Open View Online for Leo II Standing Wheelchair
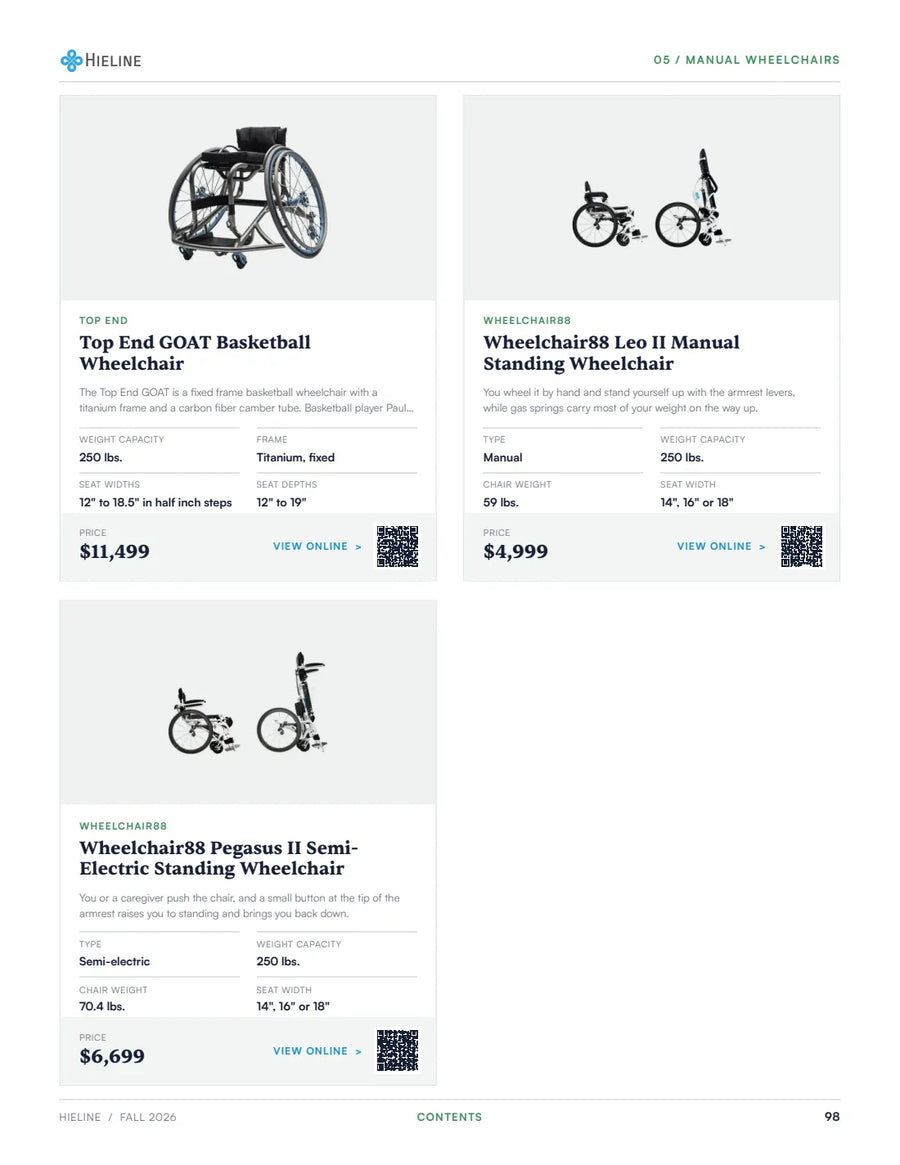The image size is (900, 1165). (x=721, y=546)
